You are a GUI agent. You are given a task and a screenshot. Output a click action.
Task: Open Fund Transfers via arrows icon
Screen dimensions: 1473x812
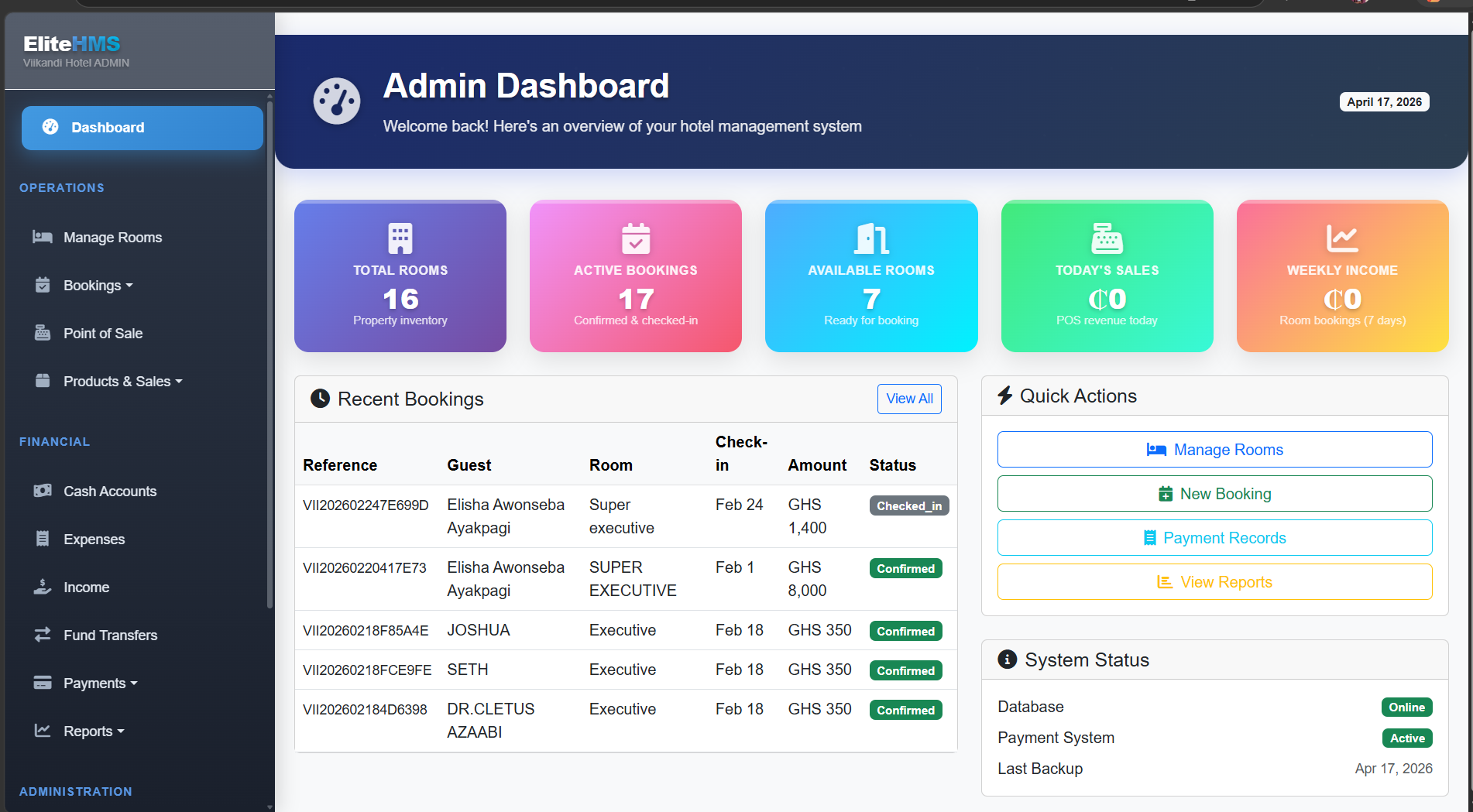click(x=43, y=635)
